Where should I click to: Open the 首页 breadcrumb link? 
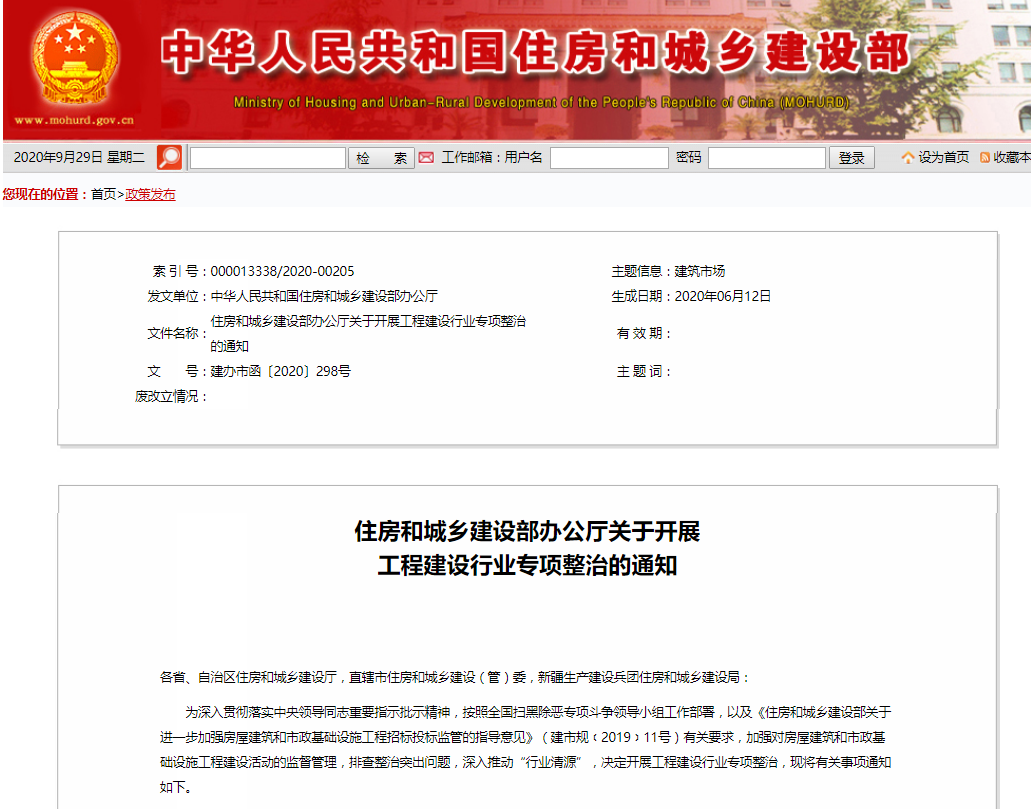pos(104,195)
